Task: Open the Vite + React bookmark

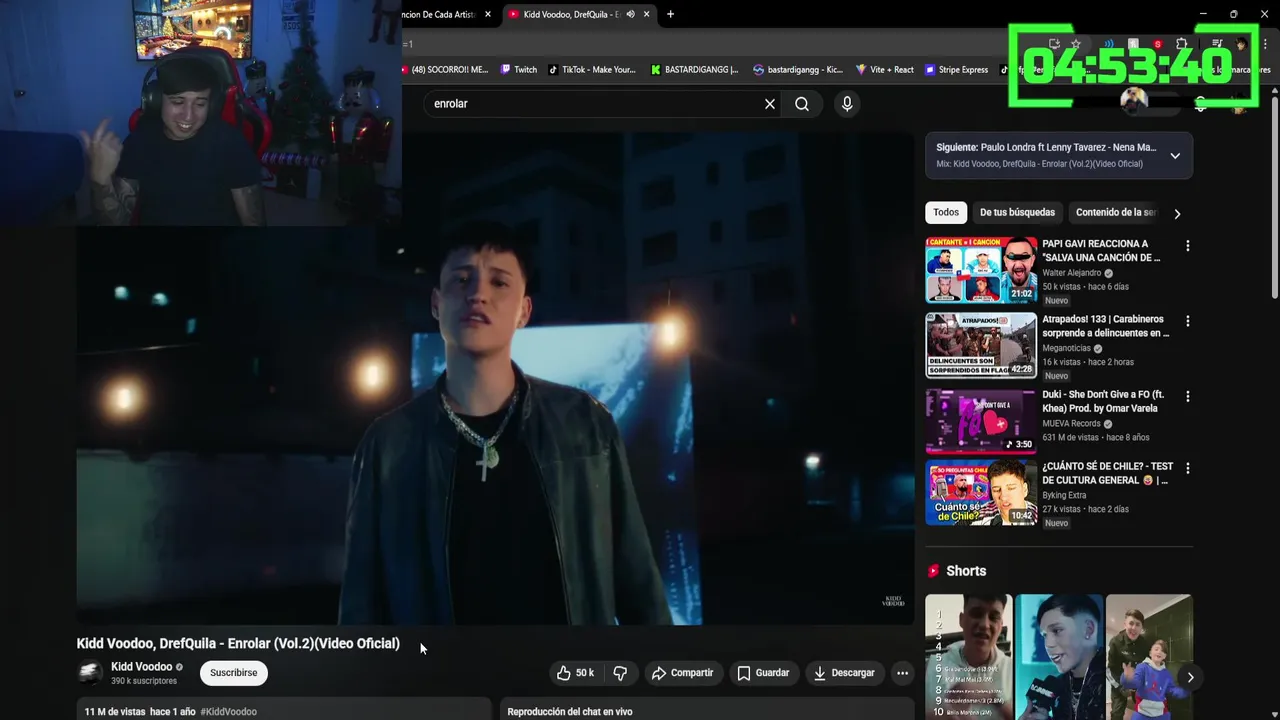Action: tap(885, 70)
